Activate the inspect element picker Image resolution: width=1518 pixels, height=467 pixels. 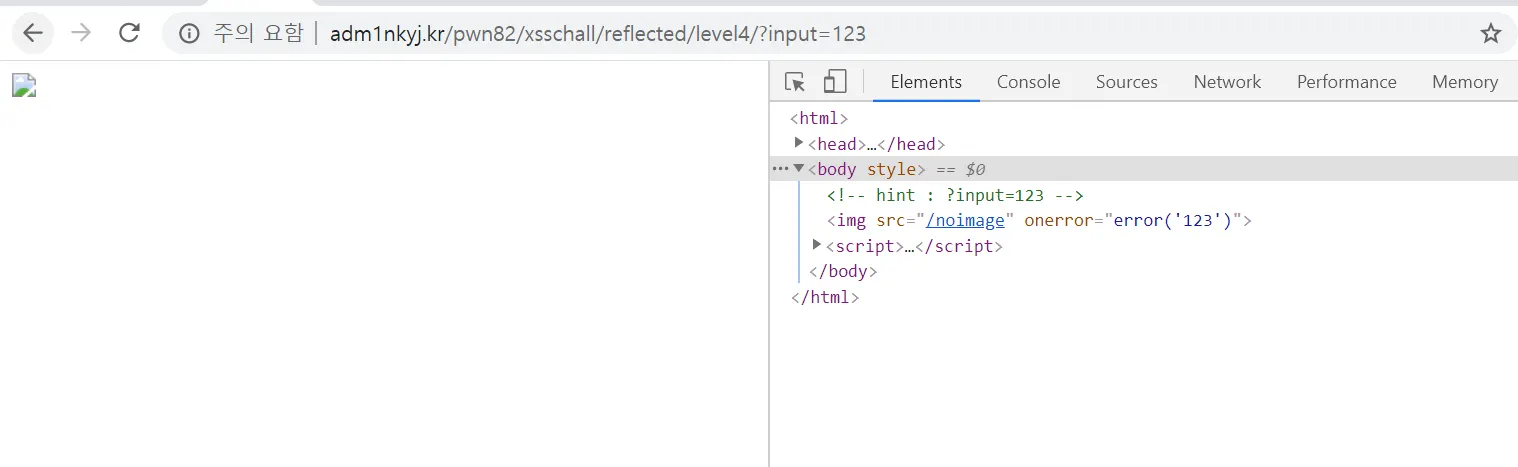795,82
